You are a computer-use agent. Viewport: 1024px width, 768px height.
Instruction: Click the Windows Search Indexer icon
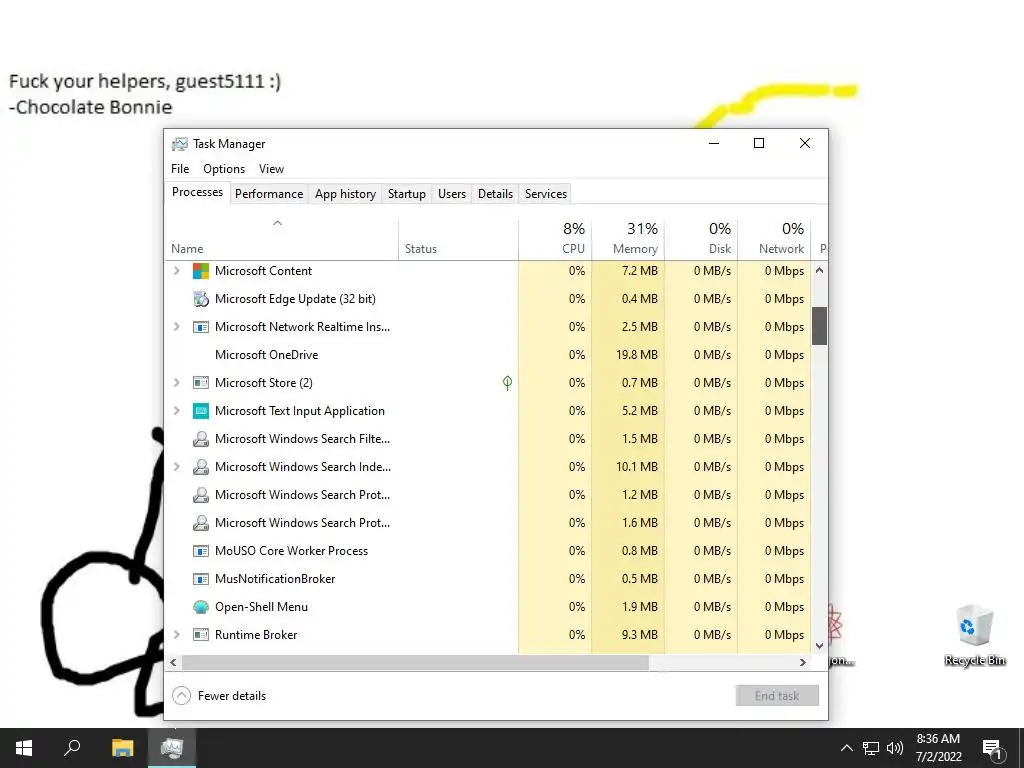200,467
